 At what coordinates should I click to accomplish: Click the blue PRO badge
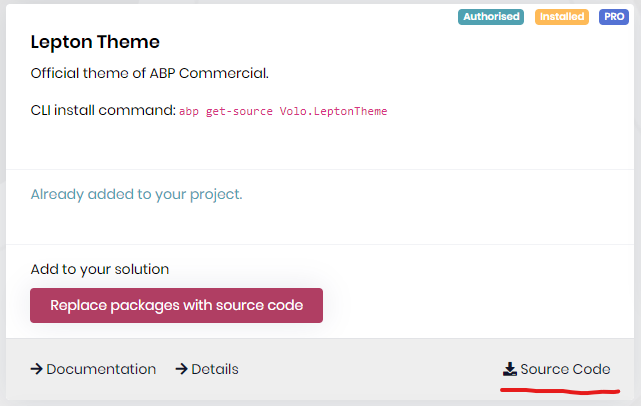pyautogui.click(x=613, y=17)
